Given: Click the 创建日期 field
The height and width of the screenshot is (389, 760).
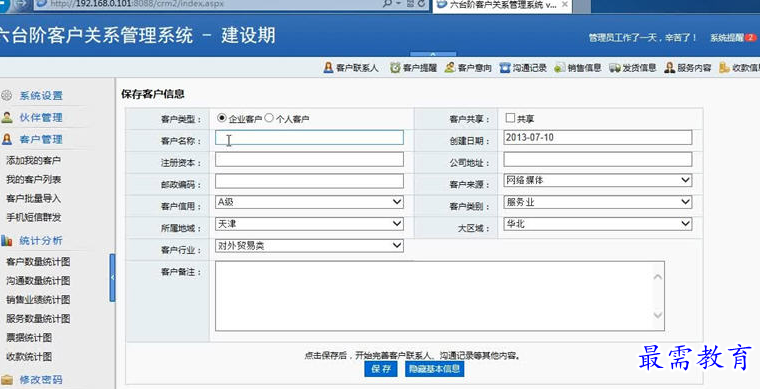Looking at the screenshot, I should (598, 138).
